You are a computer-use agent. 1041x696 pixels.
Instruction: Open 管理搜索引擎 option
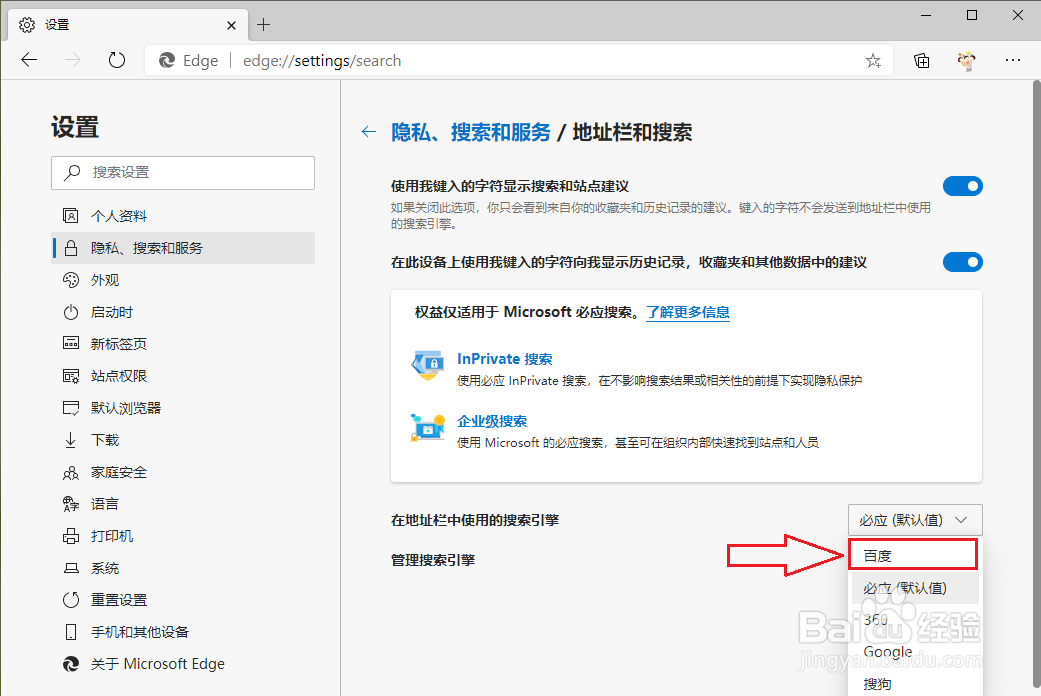(x=433, y=560)
